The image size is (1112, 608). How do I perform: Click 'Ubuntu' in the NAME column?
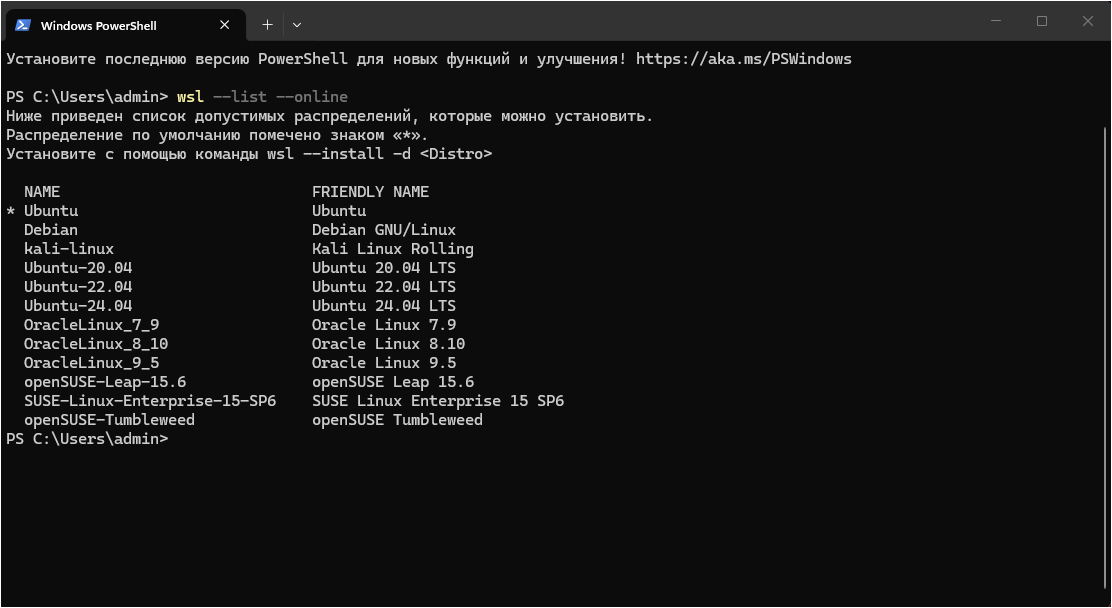51,211
